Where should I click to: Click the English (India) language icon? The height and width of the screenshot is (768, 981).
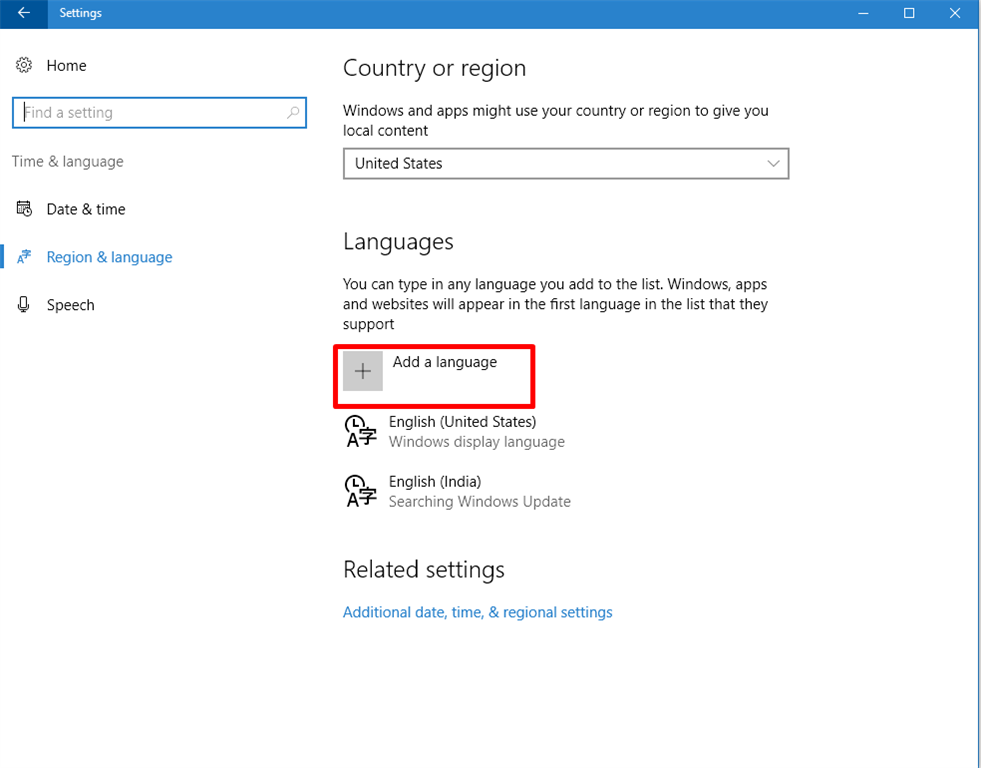[361, 491]
